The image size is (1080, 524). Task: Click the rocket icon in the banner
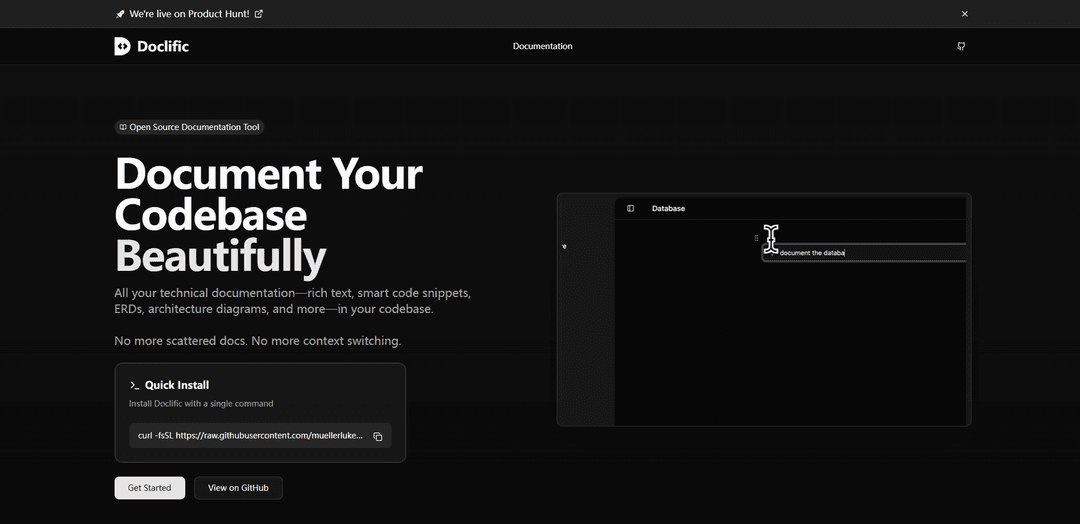pos(120,14)
